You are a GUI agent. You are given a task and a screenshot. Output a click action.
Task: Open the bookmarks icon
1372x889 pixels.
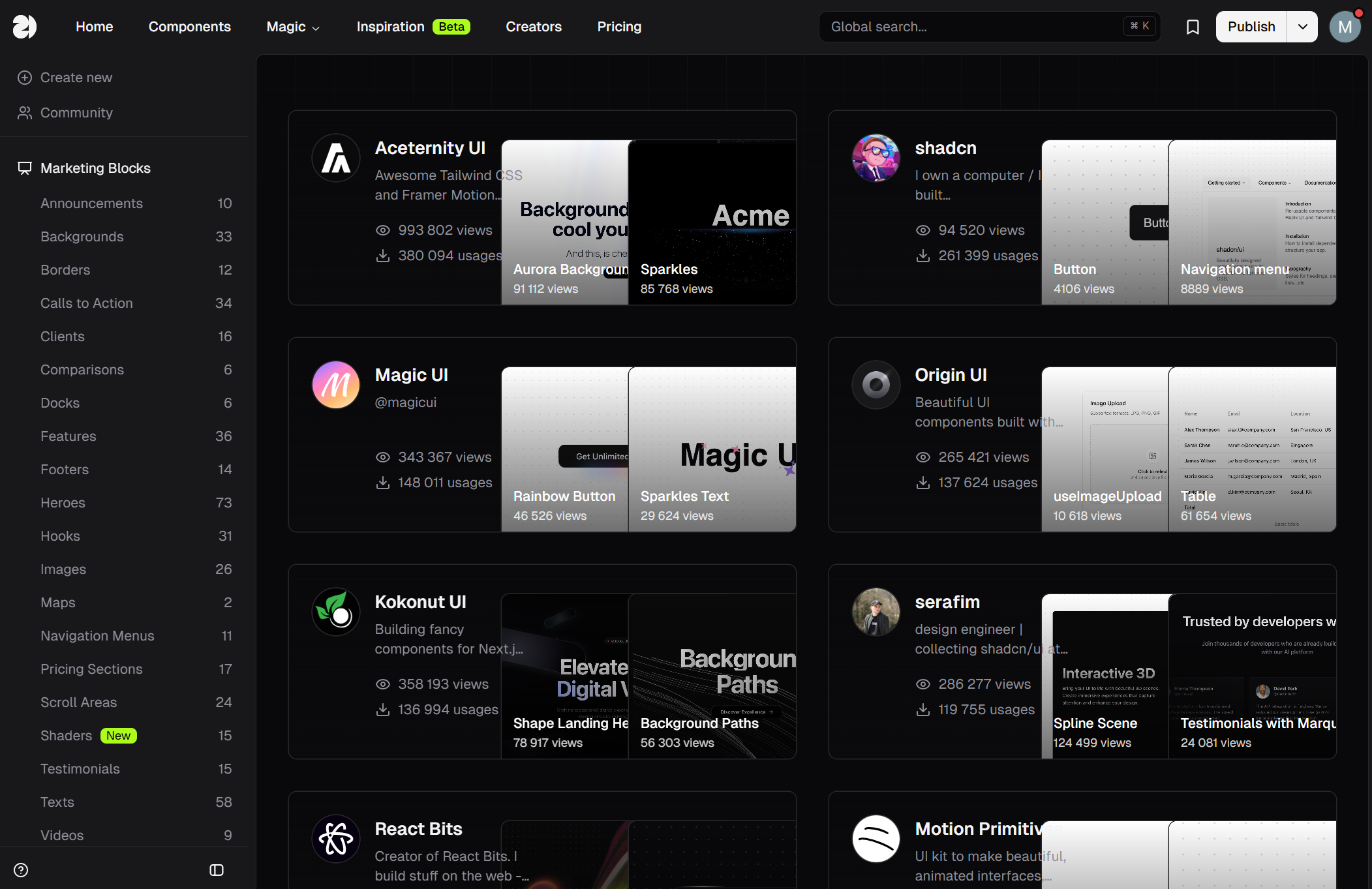(x=1193, y=27)
